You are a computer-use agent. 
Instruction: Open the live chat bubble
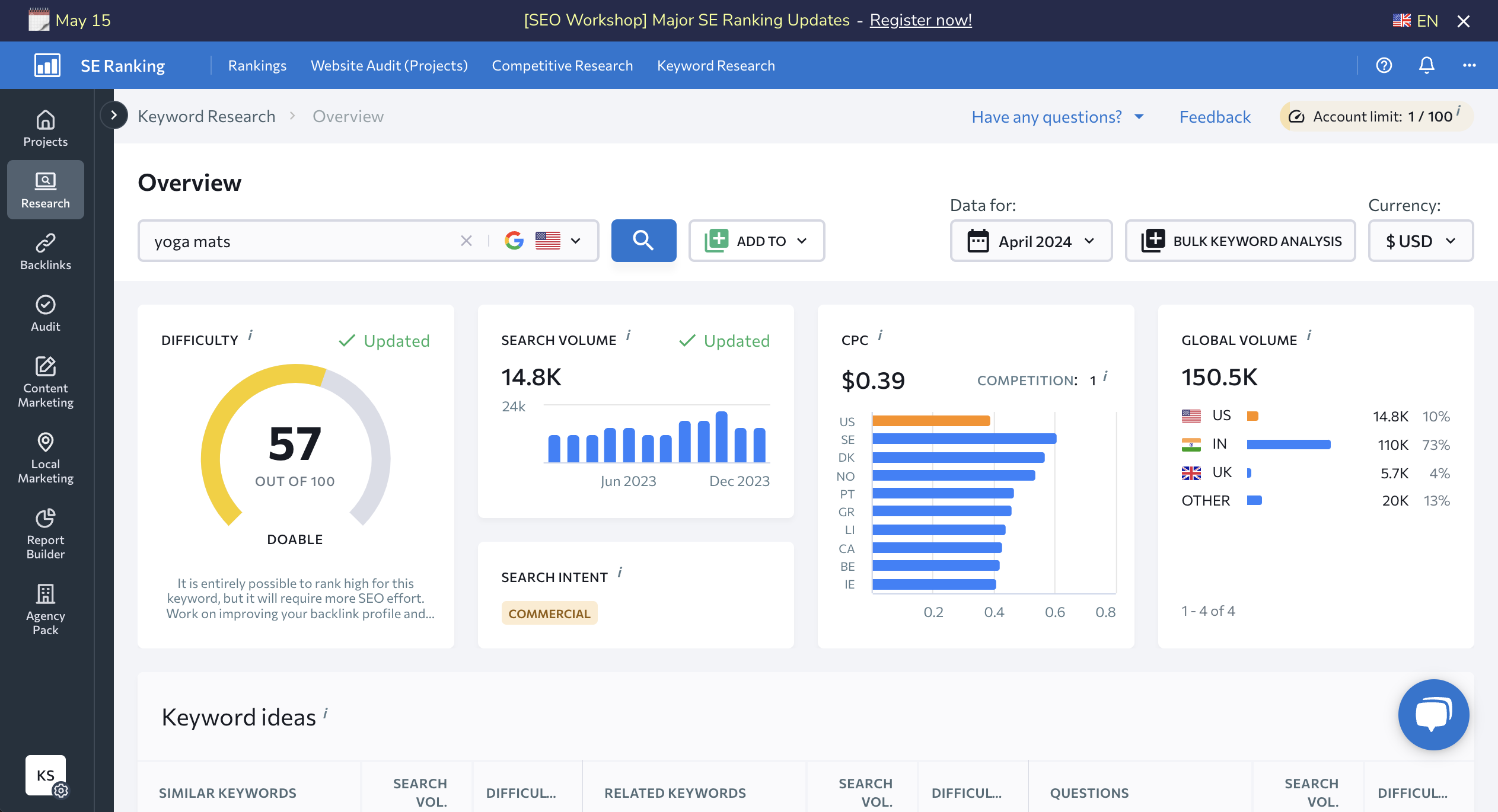click(1433, 714)
